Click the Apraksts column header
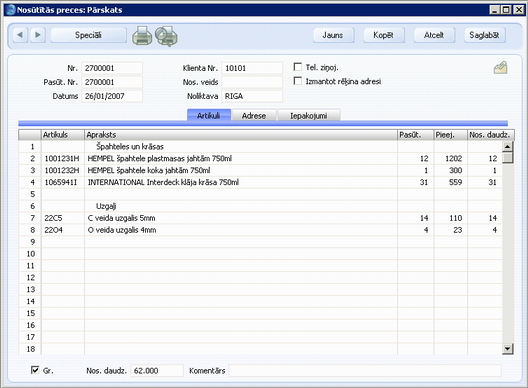This screenshot has height=388, width=528. click(x=241, y=135)
